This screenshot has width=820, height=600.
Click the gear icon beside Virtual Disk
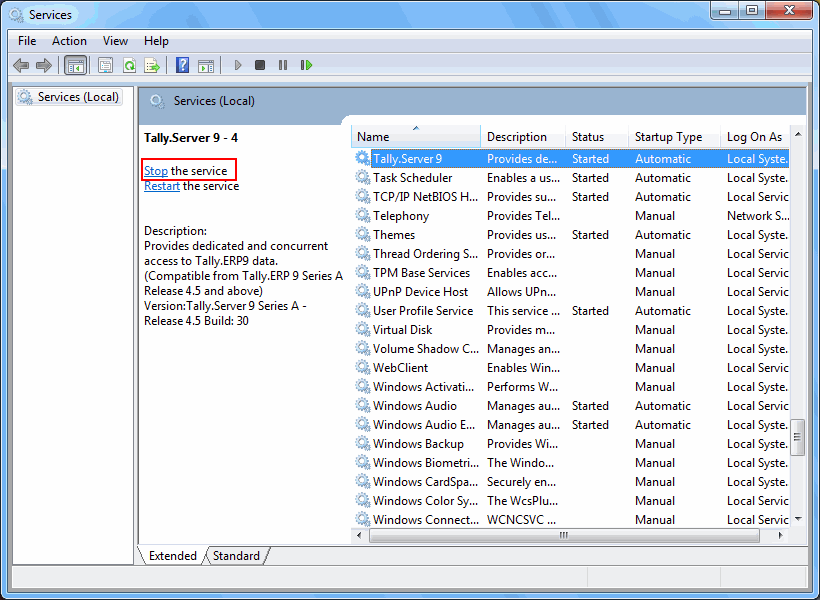pyautogui.click(x=362, y=329)
